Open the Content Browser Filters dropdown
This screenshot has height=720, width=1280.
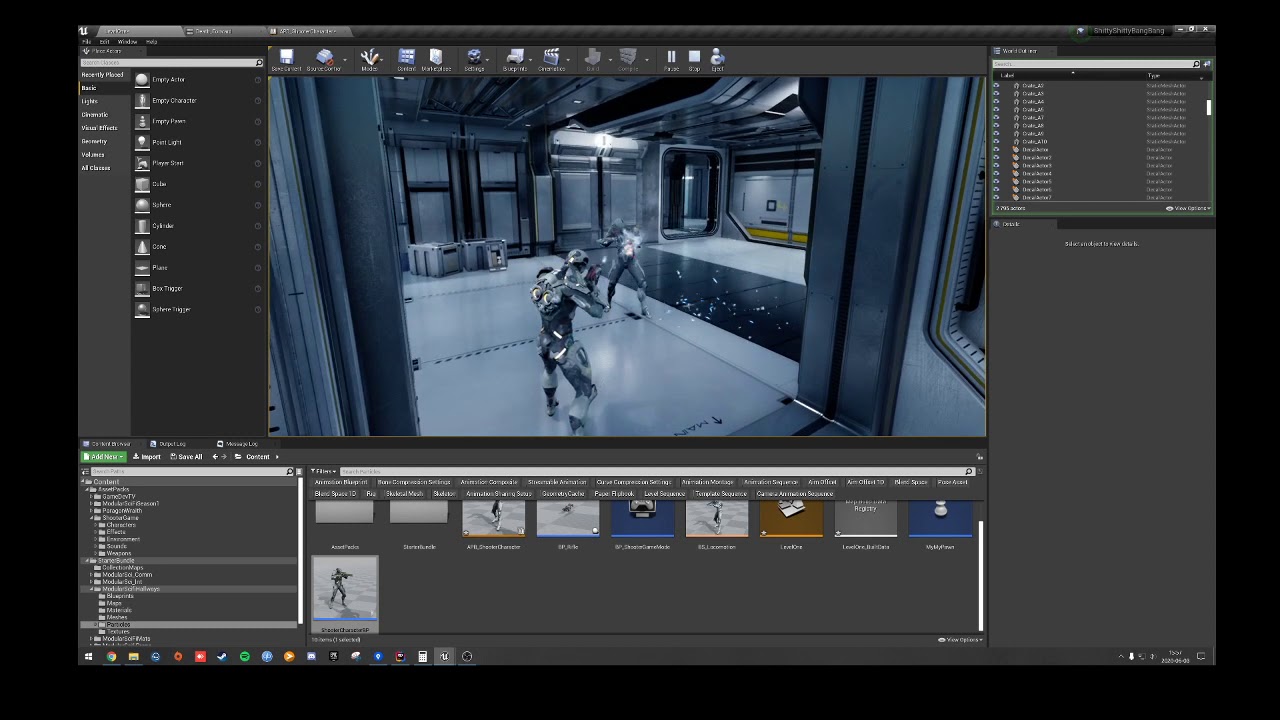coord(323,471)
